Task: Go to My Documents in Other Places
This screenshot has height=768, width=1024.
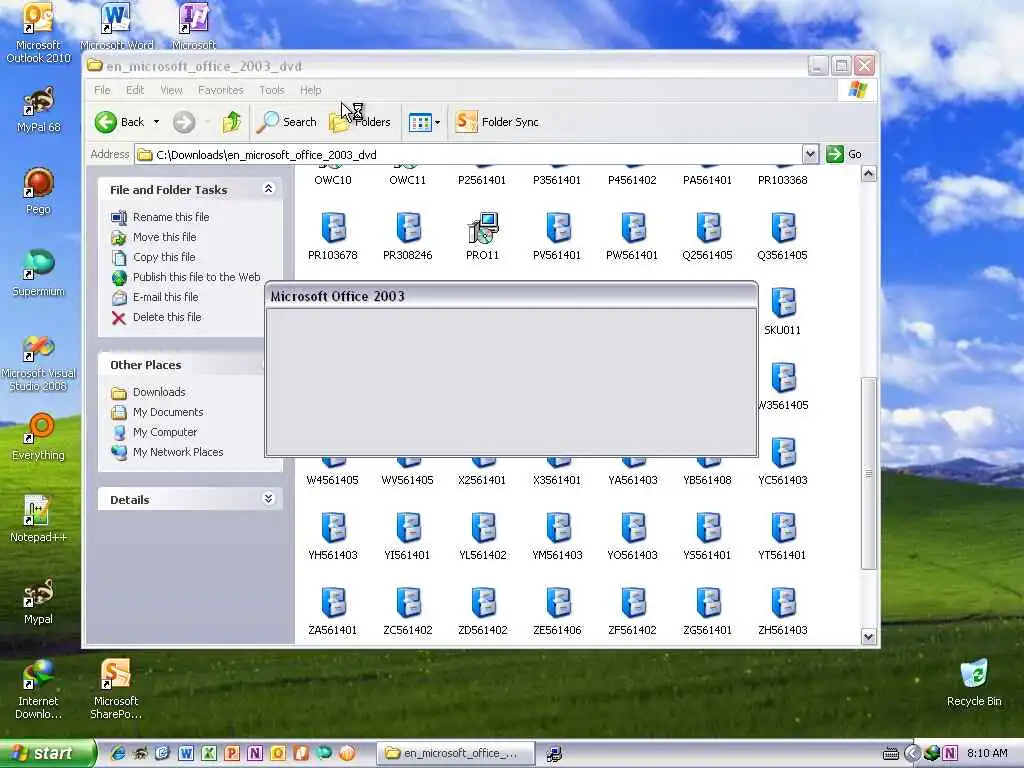Action: pos(168,412)
